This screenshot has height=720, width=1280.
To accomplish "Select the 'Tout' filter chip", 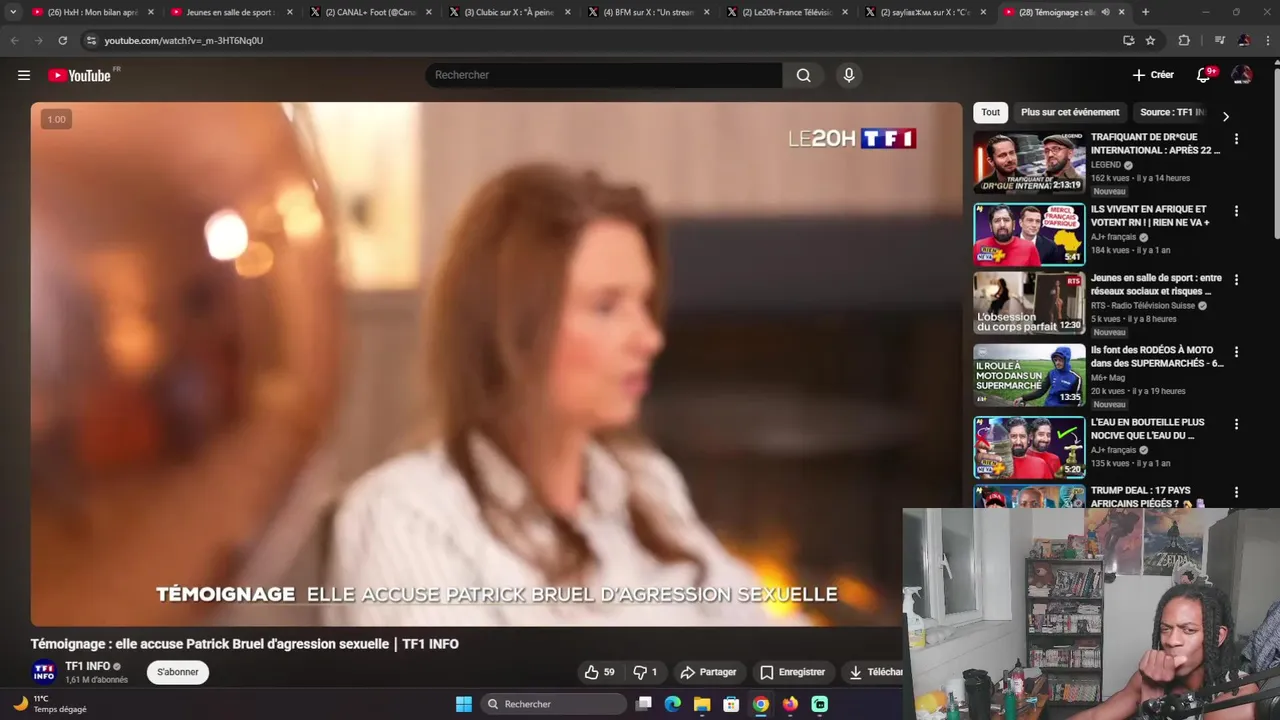I will click(x=990, y=112).
